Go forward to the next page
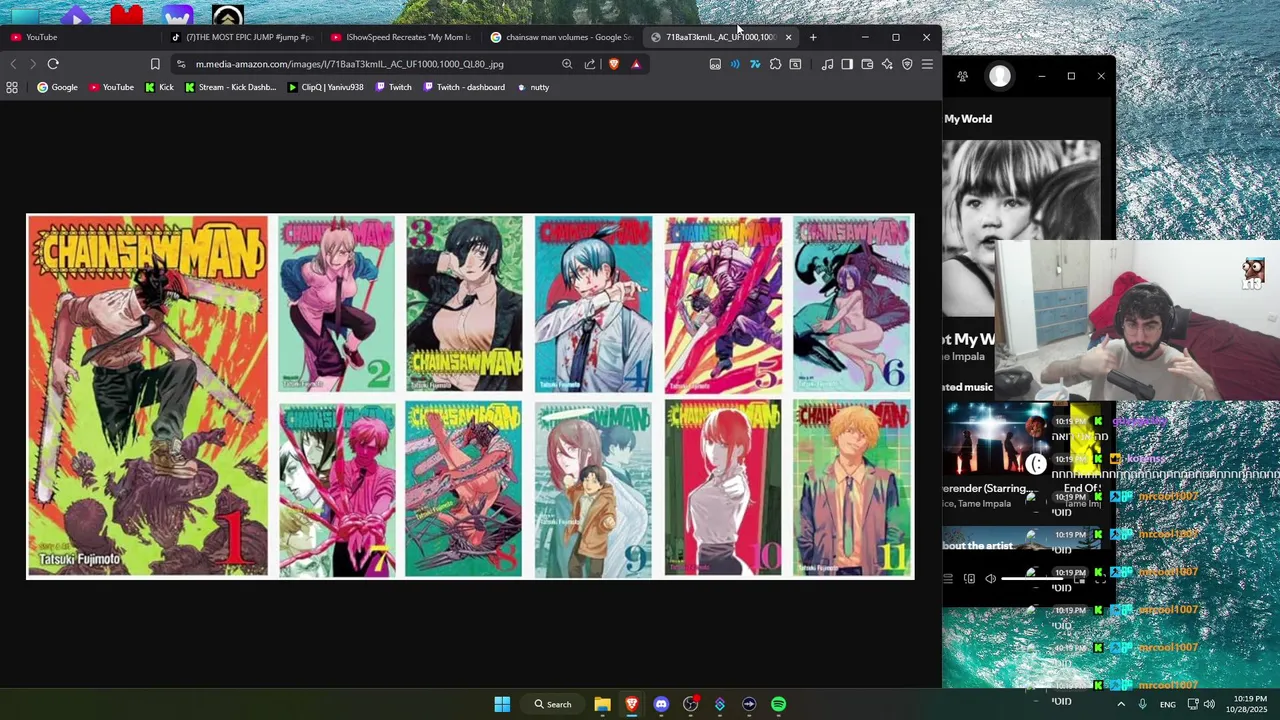1280x720 pixels. (33, 64)
